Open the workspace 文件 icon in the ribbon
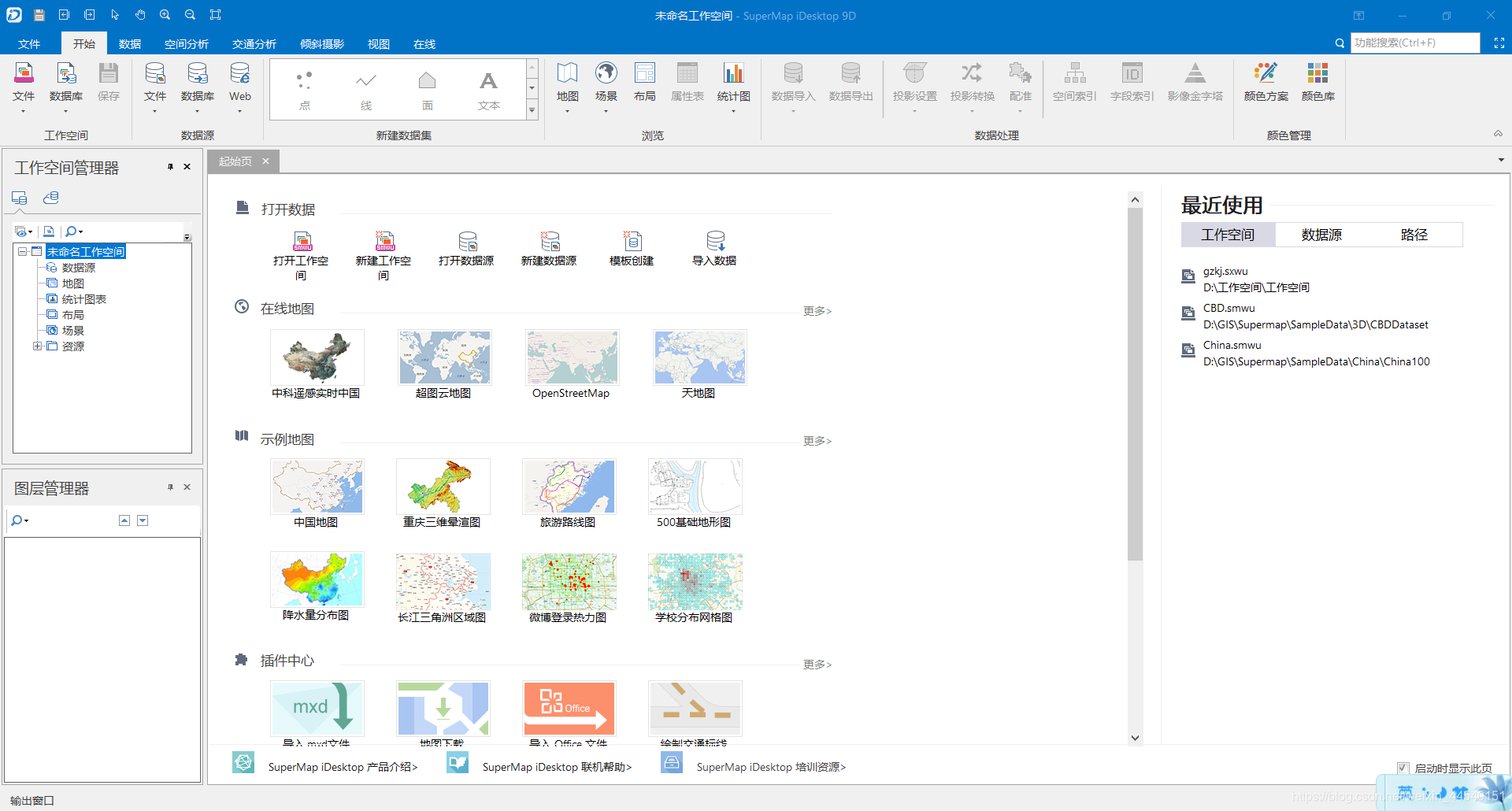1512x811 pixels. point(24,82)
